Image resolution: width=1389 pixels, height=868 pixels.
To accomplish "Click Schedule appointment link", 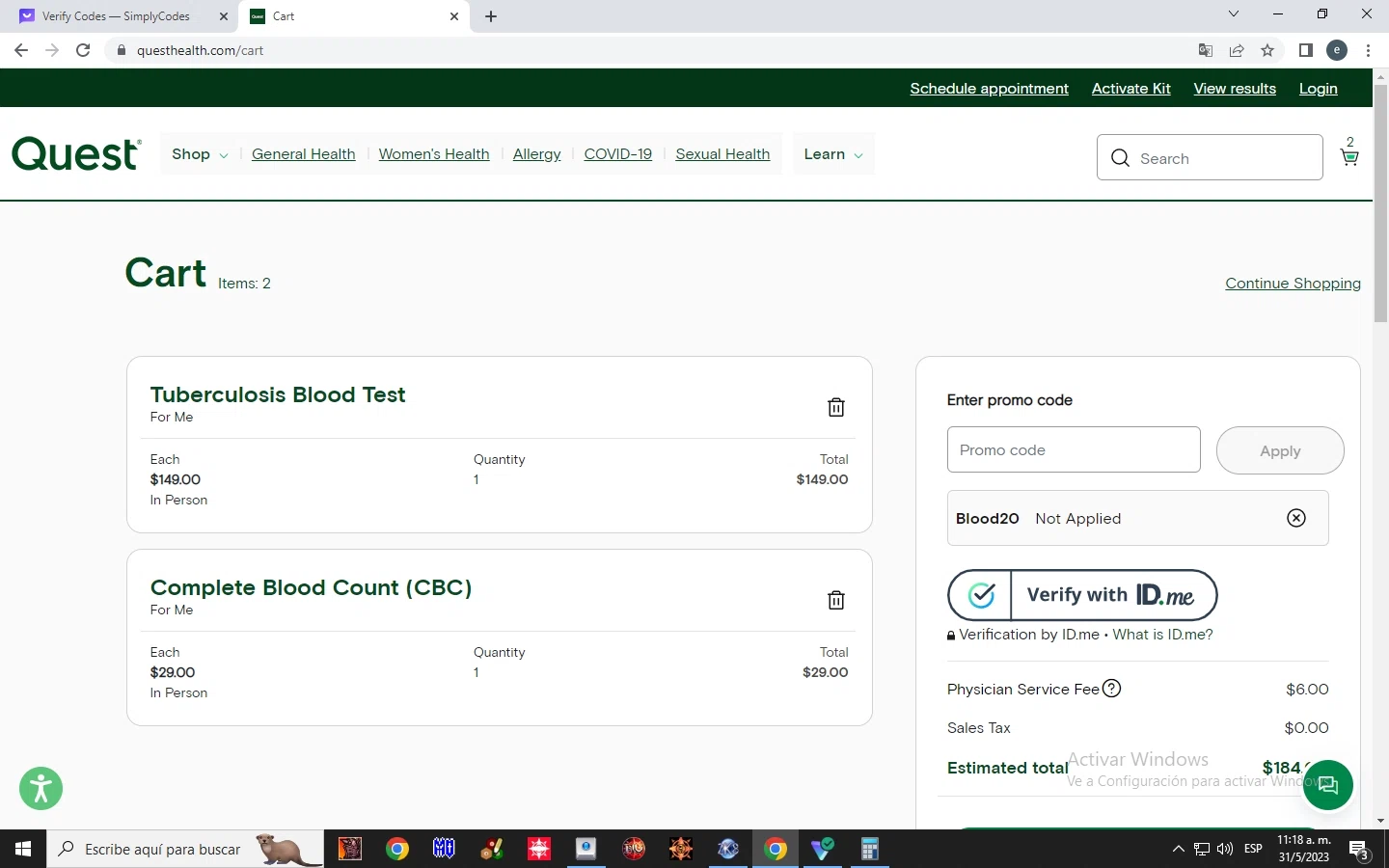I will tap(989, 89).
